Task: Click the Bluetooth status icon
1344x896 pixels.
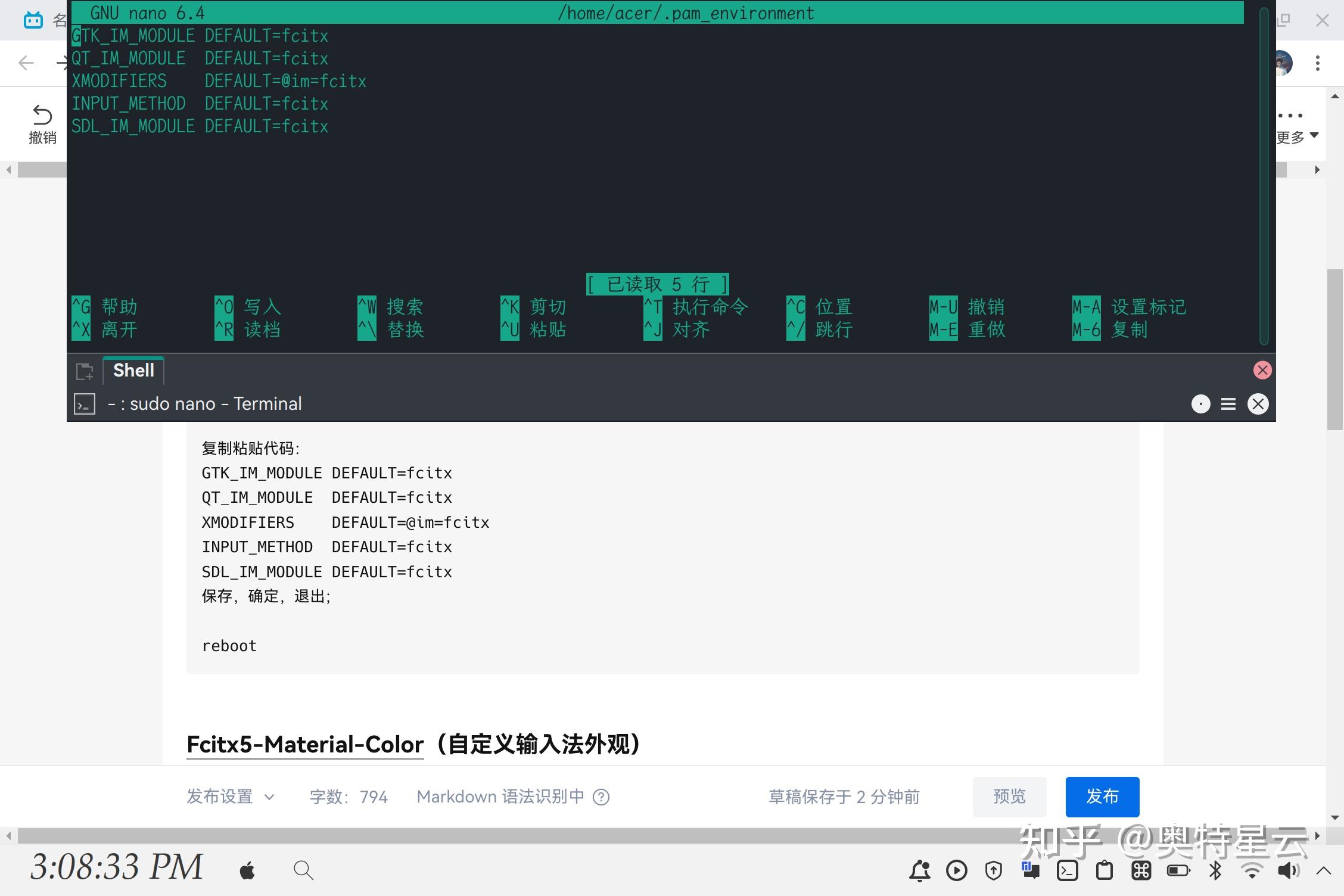Action: pyautogui.click(x=1214, y=870)
